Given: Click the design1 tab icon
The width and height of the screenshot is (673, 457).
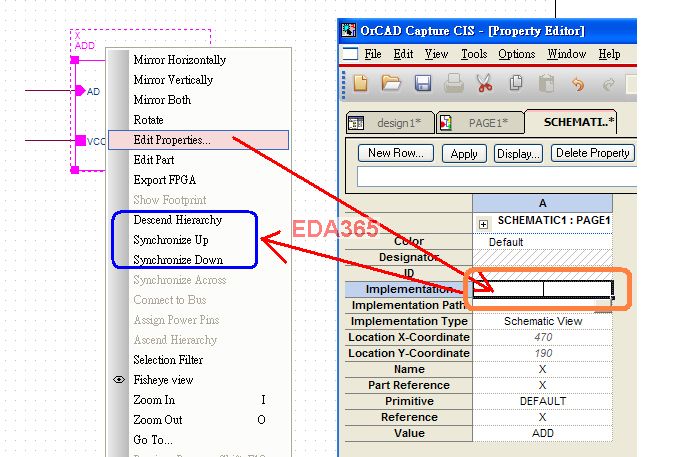Looking at the screenshot, I should click(356, 123).
